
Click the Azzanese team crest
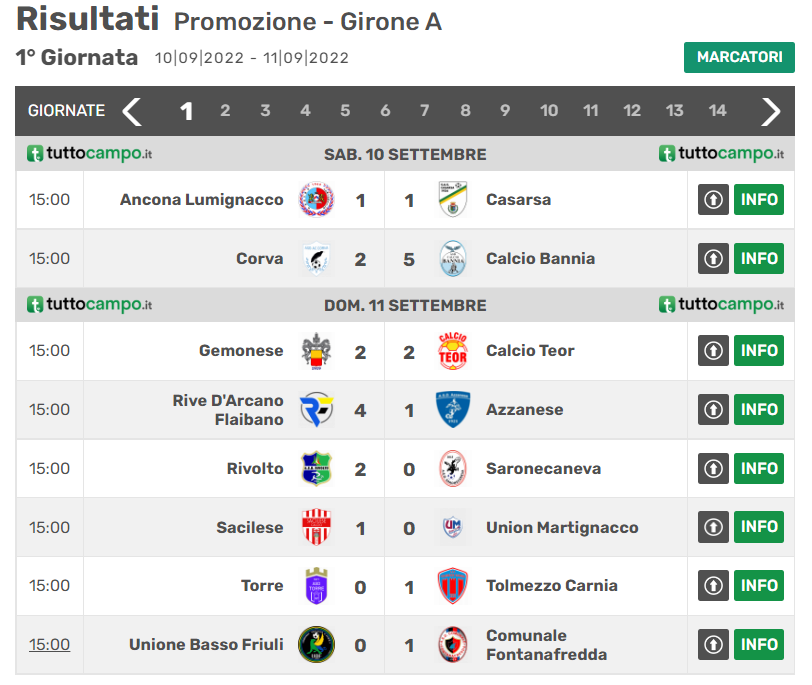453,409
